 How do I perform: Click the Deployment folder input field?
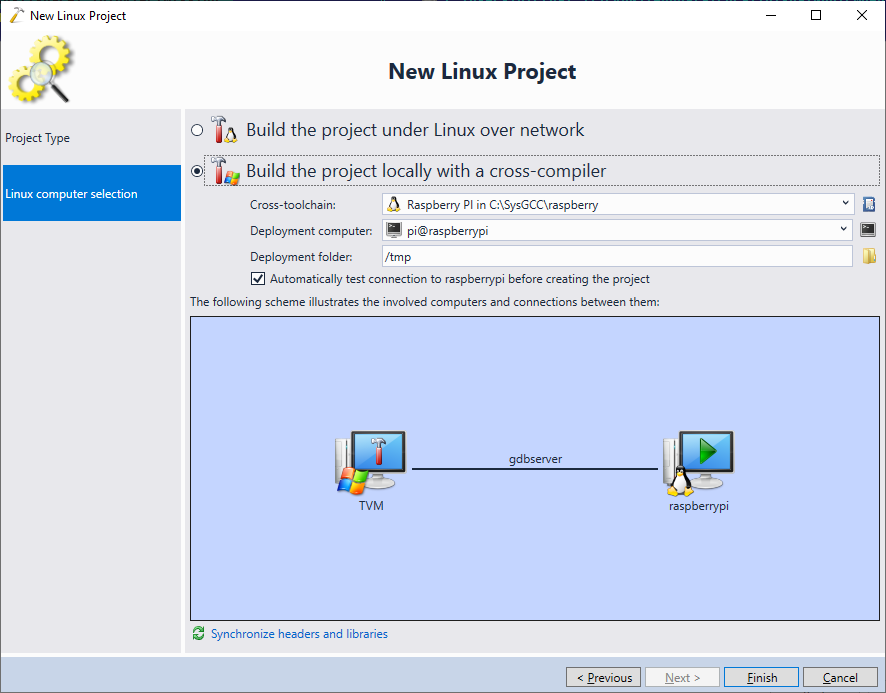[x=617, y=257]
